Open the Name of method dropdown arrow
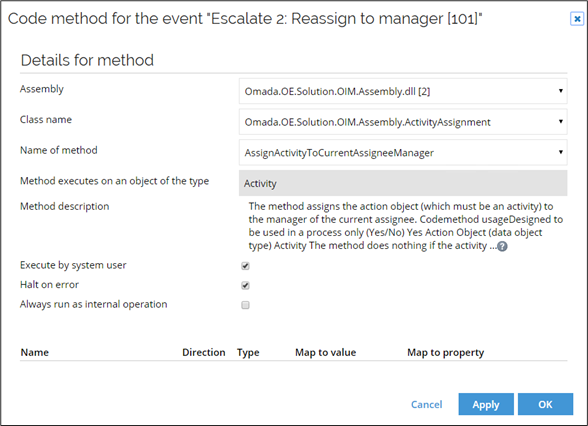This screenshot has height=426, width=588. point(561,152)
